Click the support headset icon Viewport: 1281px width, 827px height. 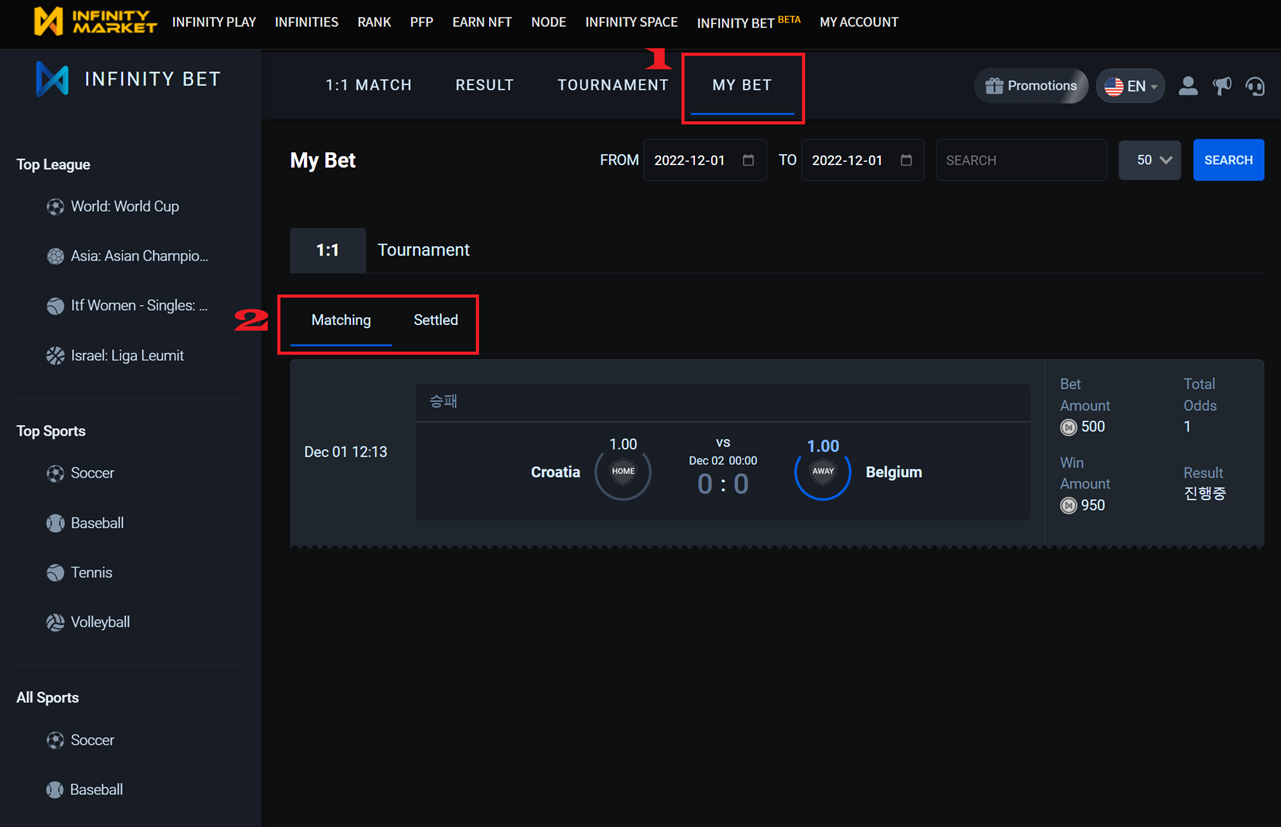point(1255,86)
